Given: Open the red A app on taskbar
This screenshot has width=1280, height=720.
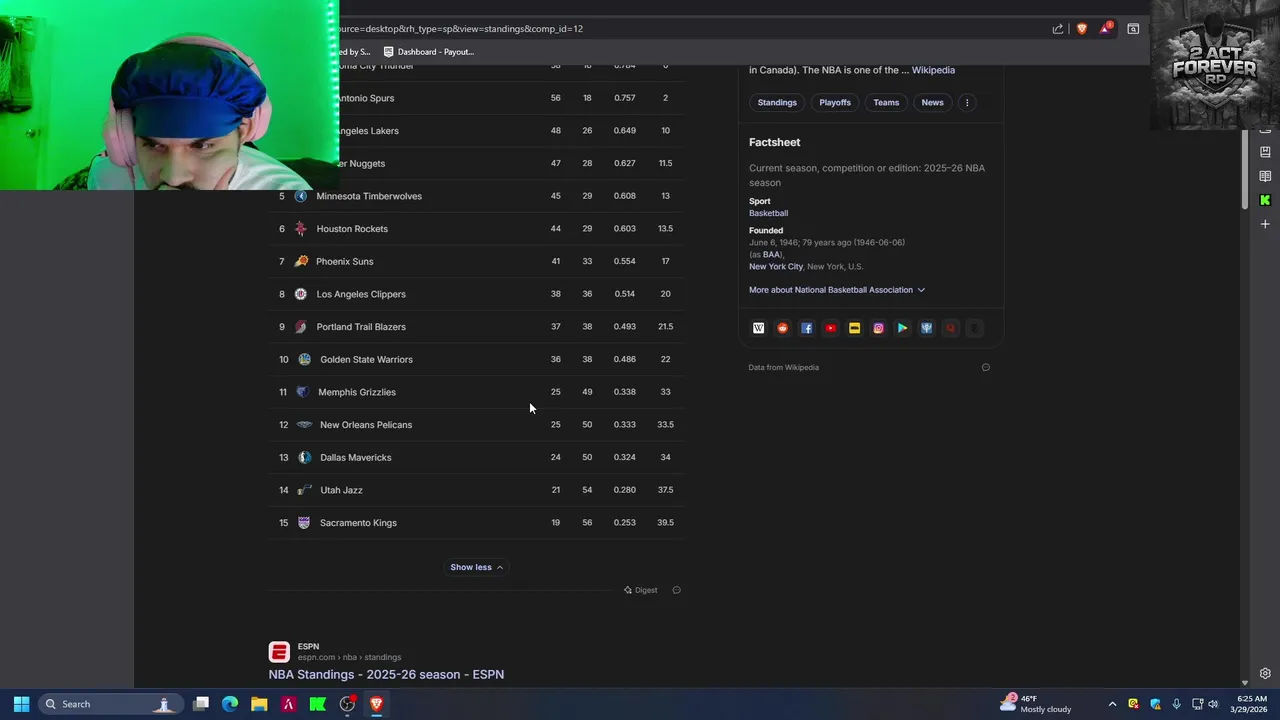Looking at the screenshot, I should (288, 704).
